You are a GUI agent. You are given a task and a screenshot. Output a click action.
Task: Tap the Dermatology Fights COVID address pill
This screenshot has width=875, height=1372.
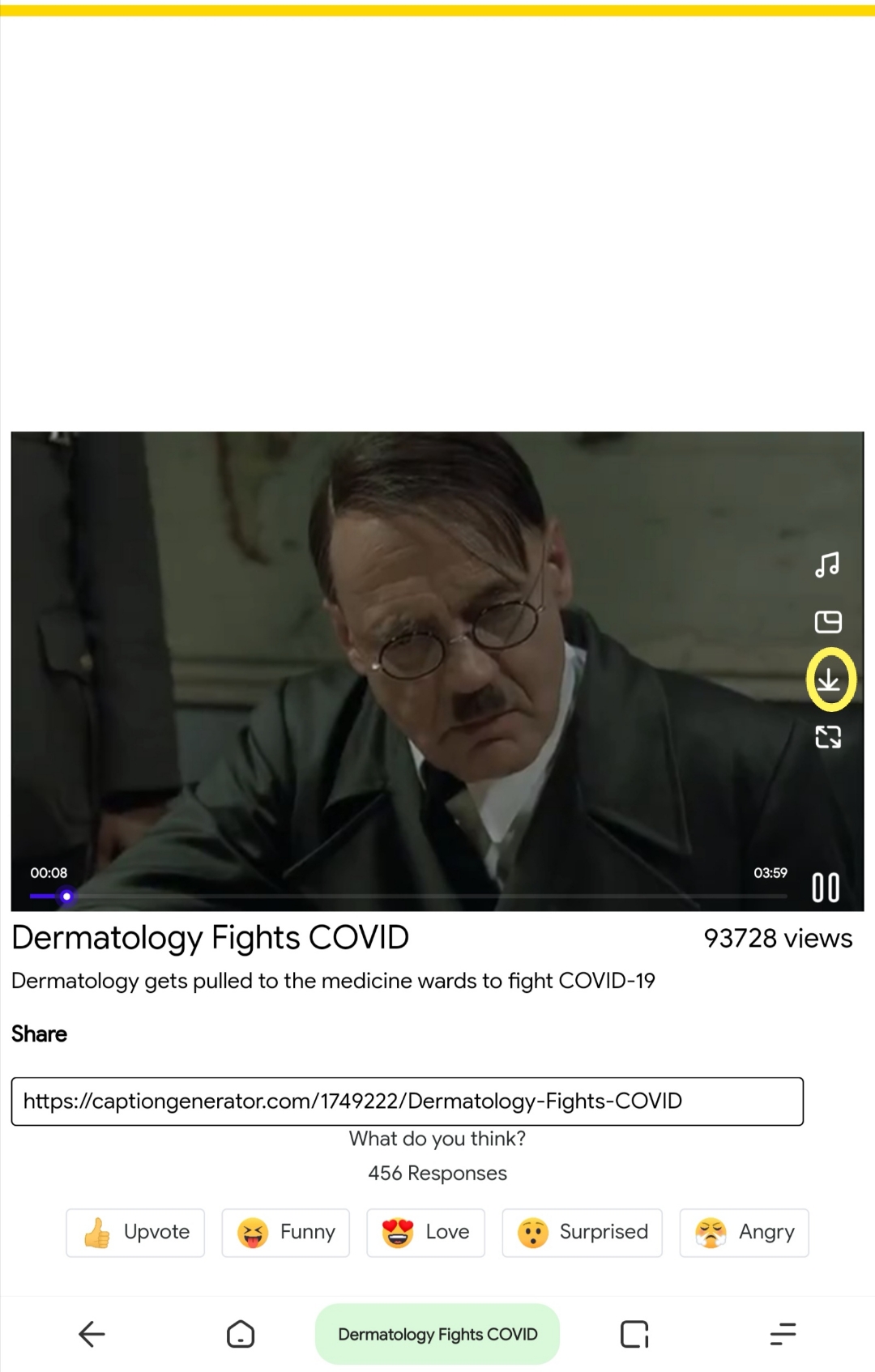pos(437,1334)
